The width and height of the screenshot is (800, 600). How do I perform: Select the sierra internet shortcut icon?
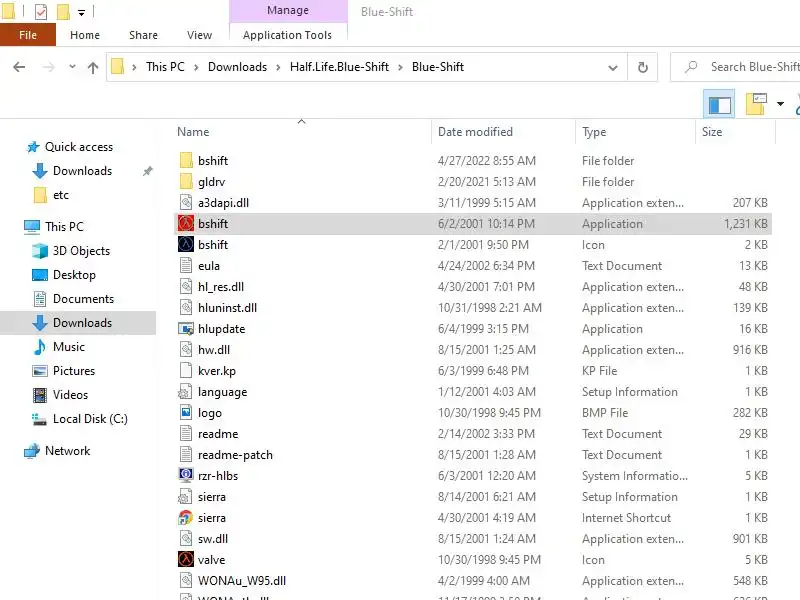pos(186,517)
